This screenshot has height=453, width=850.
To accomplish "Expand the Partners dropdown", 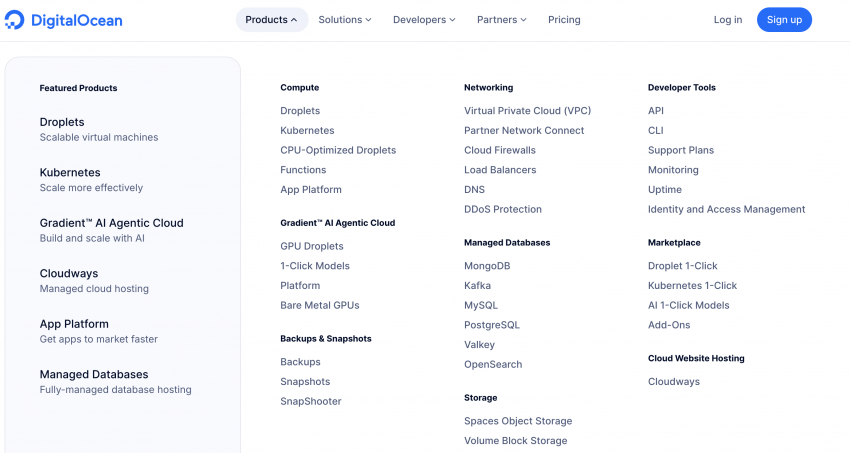I will [x=503, y=20].
